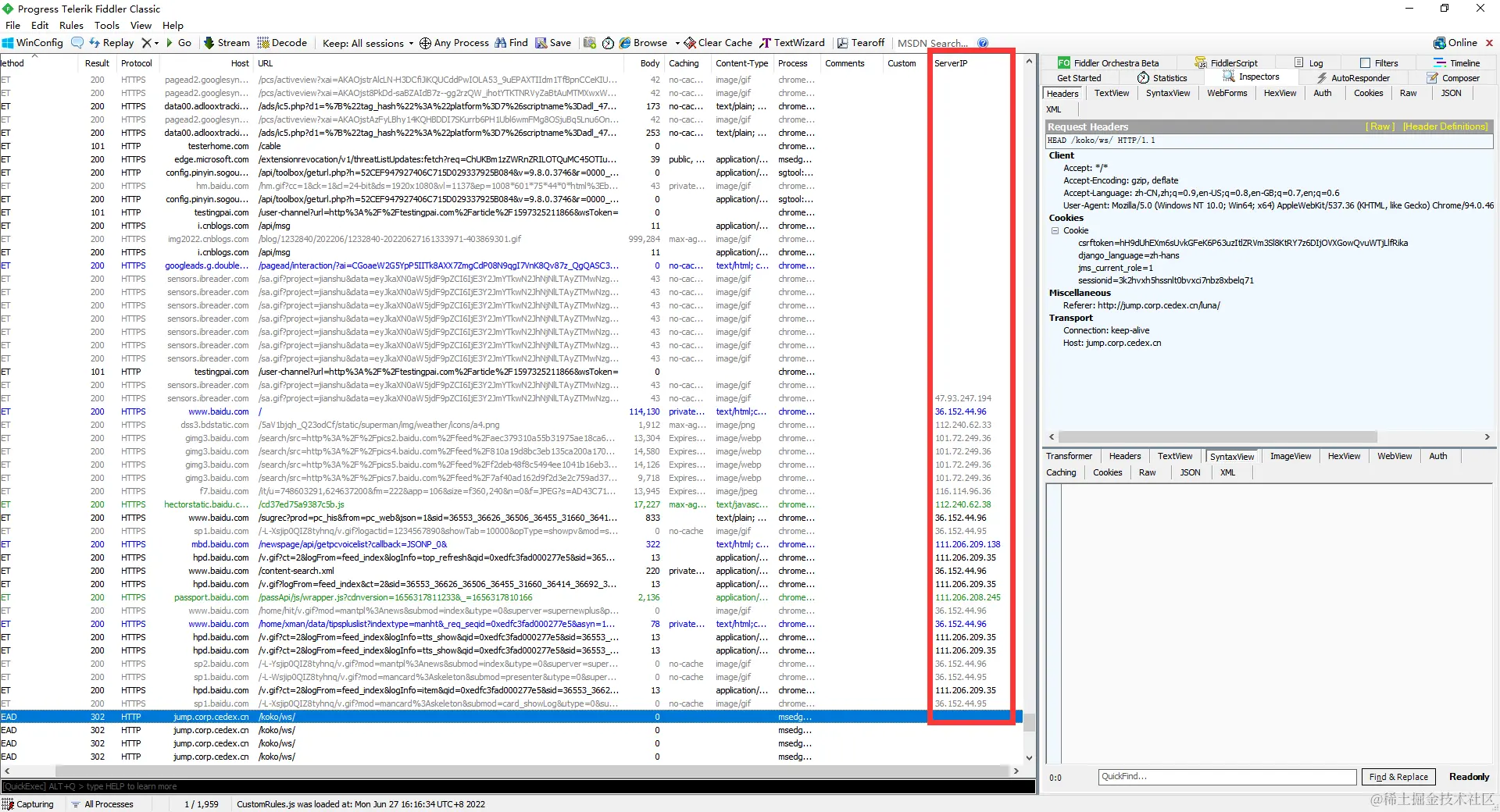
Task: Click the camera screenshot toolbar icon
Action: 590,43
